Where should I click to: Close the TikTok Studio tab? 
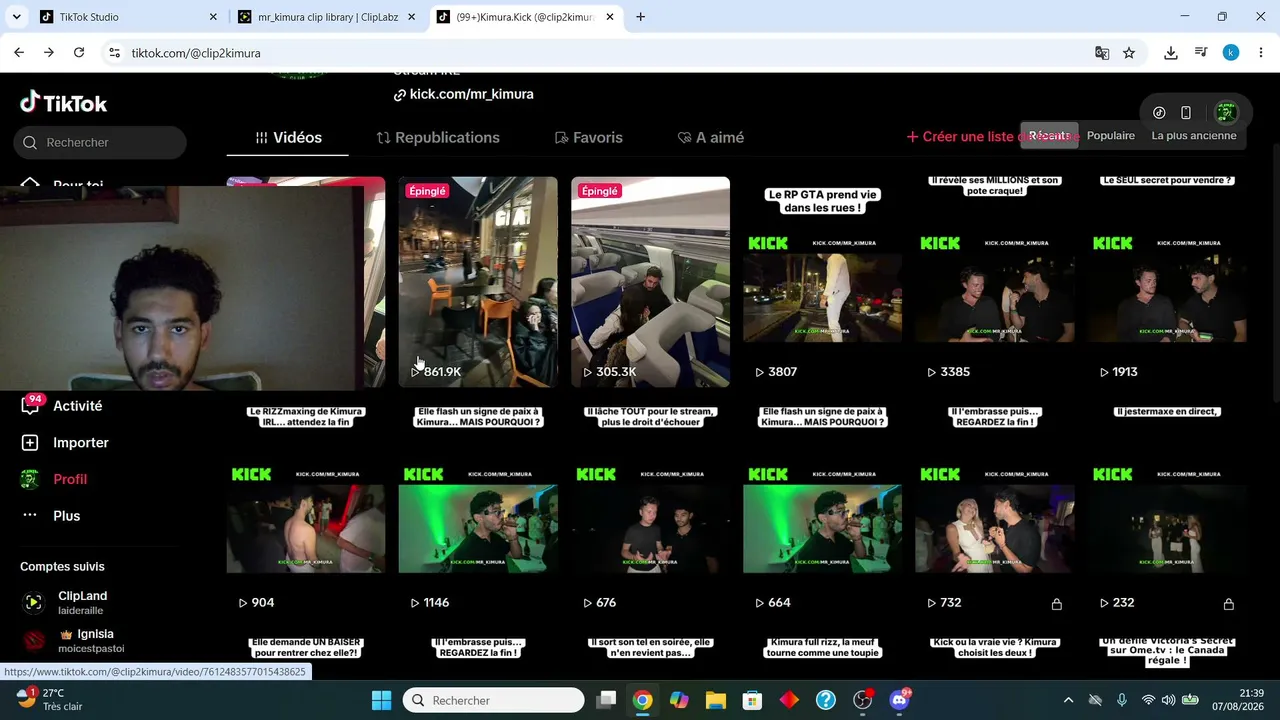click(x=213, y=17)
